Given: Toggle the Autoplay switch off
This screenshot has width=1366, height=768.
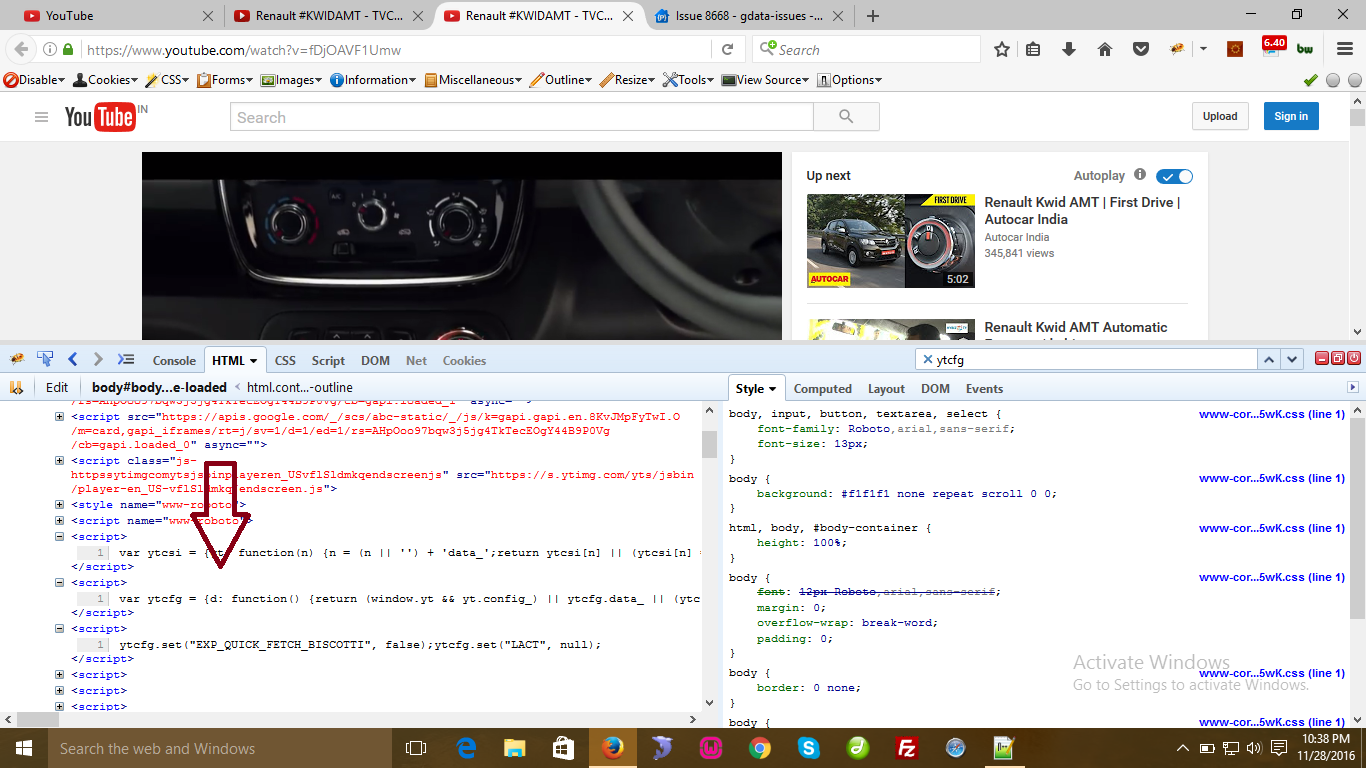Looking at the screenshot, I should point(1174,176).
